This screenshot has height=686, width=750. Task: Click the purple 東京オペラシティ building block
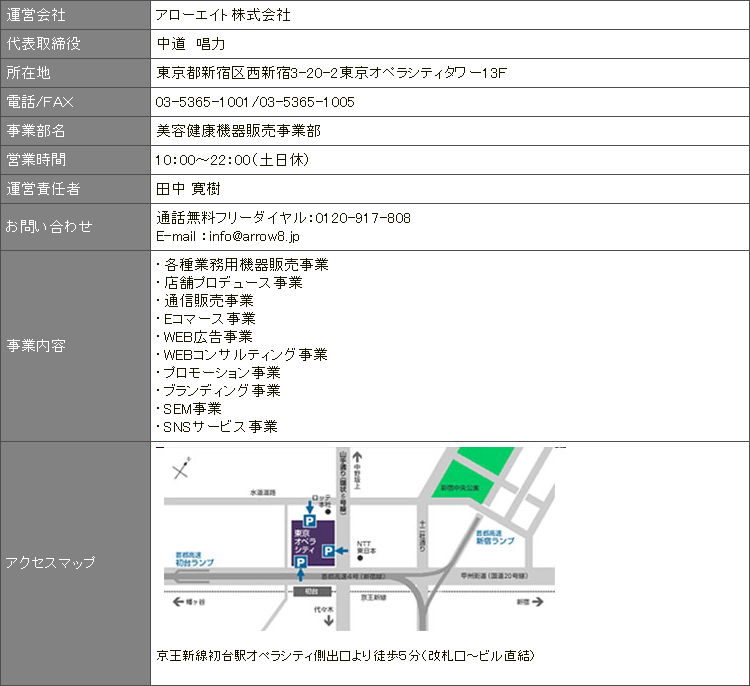pos(313,543)
